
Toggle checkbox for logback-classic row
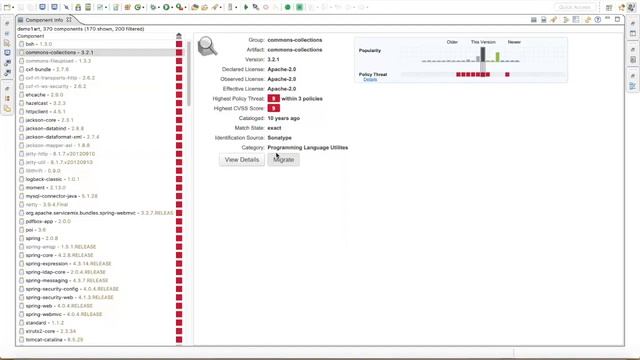(x=21, y=179)
